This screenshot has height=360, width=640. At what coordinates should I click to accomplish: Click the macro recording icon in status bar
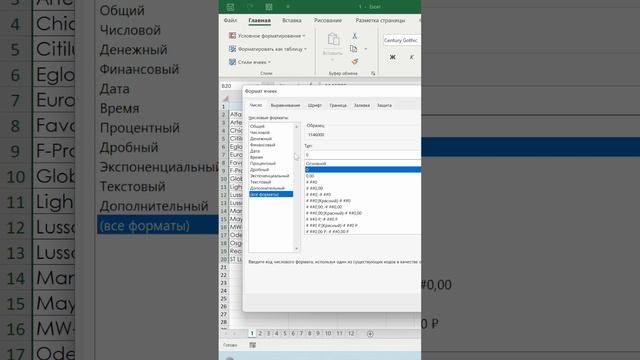(x=253, y=345)
